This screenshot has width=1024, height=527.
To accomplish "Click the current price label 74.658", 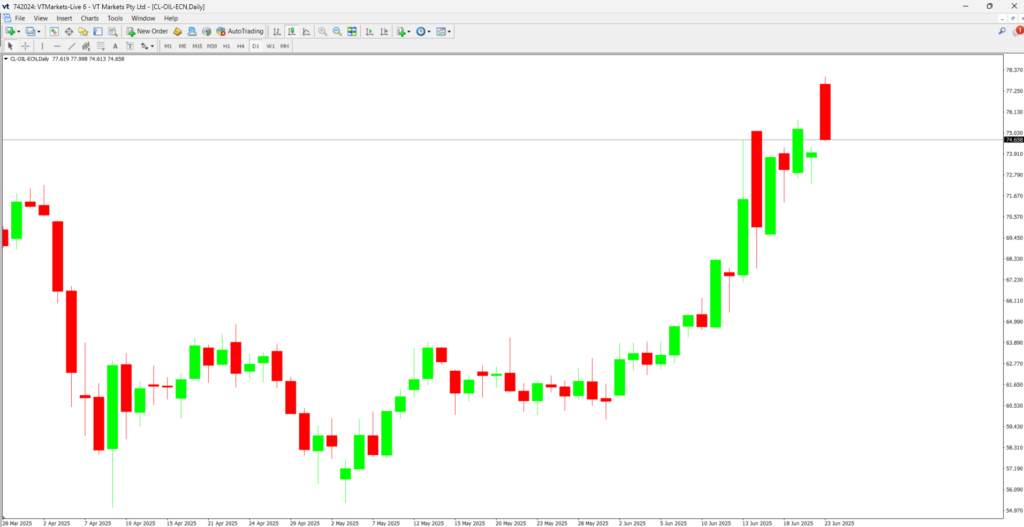I will (x=1014, y=140).
